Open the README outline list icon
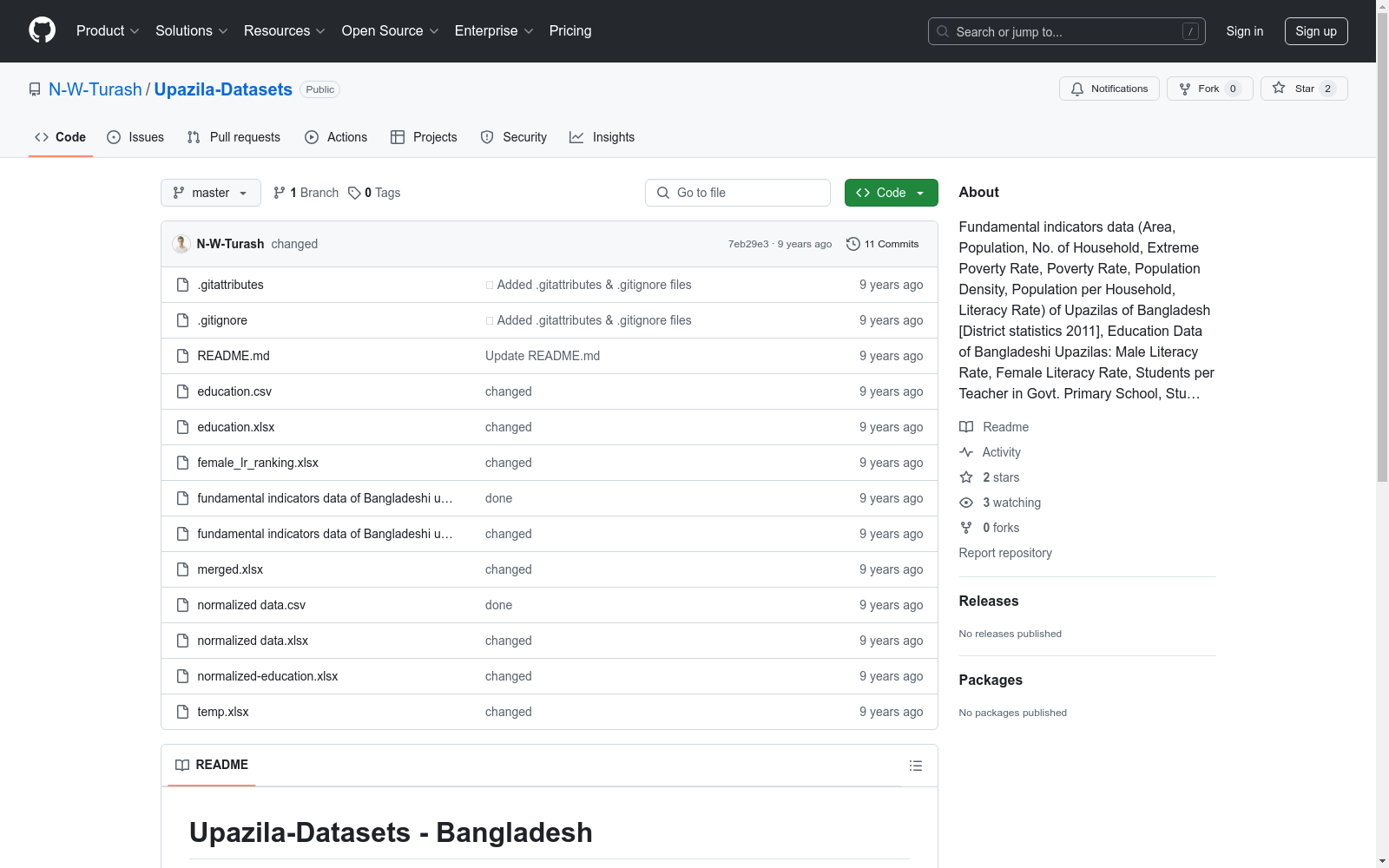 pos(915,766)
